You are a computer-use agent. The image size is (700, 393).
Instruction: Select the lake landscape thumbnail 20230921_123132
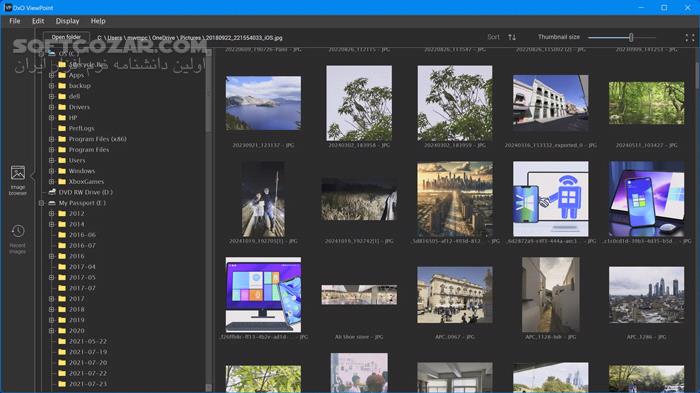point(263,103)
